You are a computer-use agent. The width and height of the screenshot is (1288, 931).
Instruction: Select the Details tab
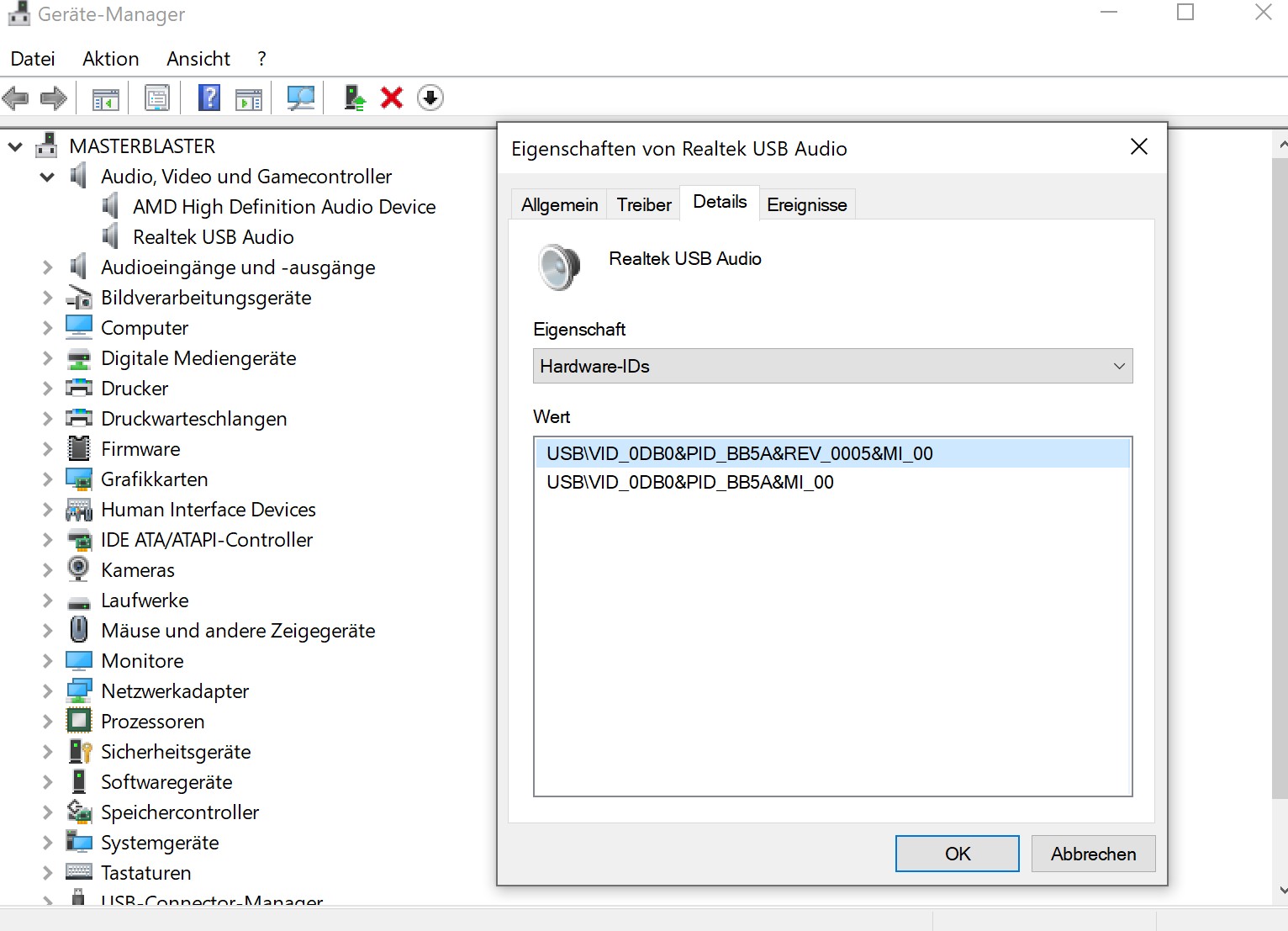(x=720, y=202)
